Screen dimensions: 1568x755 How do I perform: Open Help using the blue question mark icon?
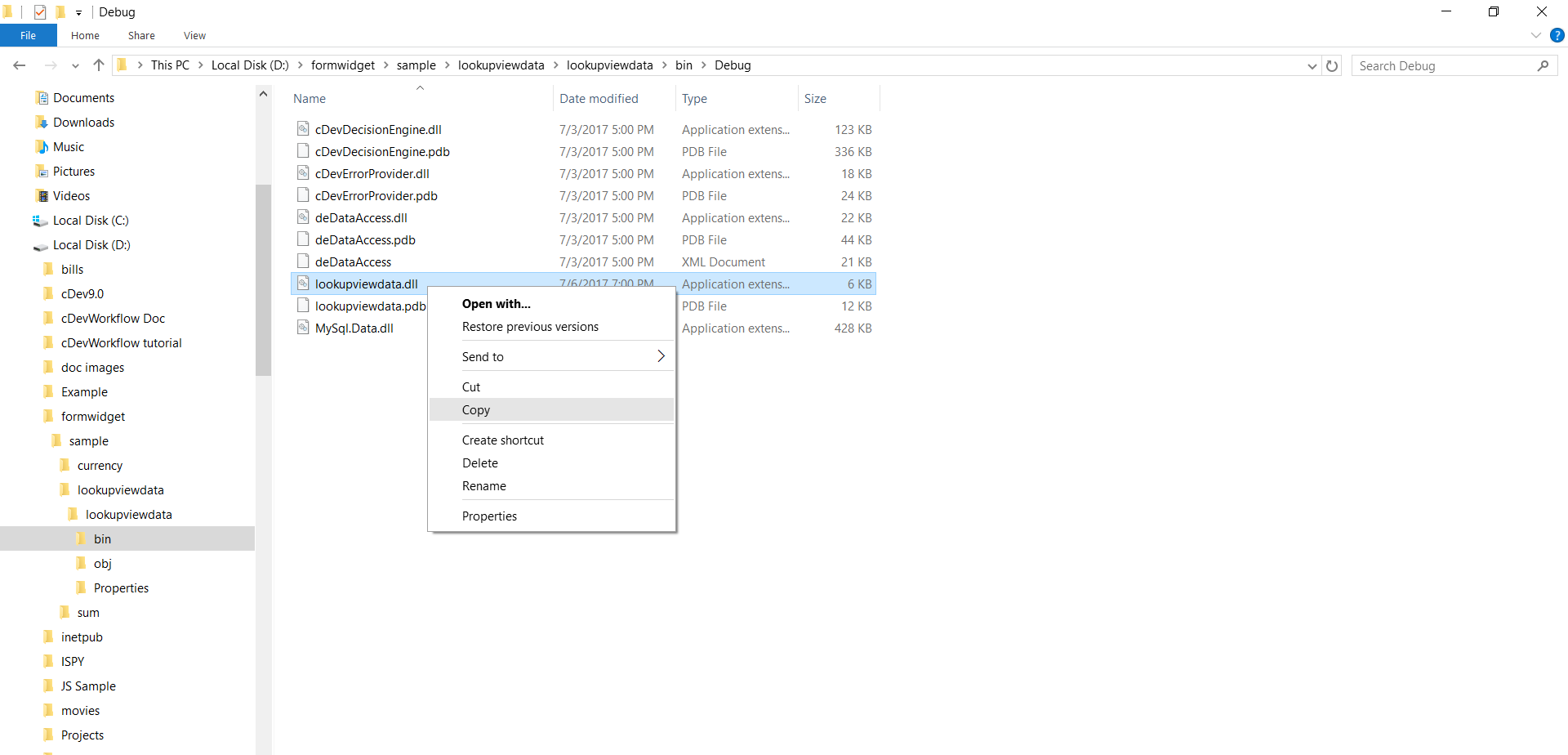(1557, 35)
